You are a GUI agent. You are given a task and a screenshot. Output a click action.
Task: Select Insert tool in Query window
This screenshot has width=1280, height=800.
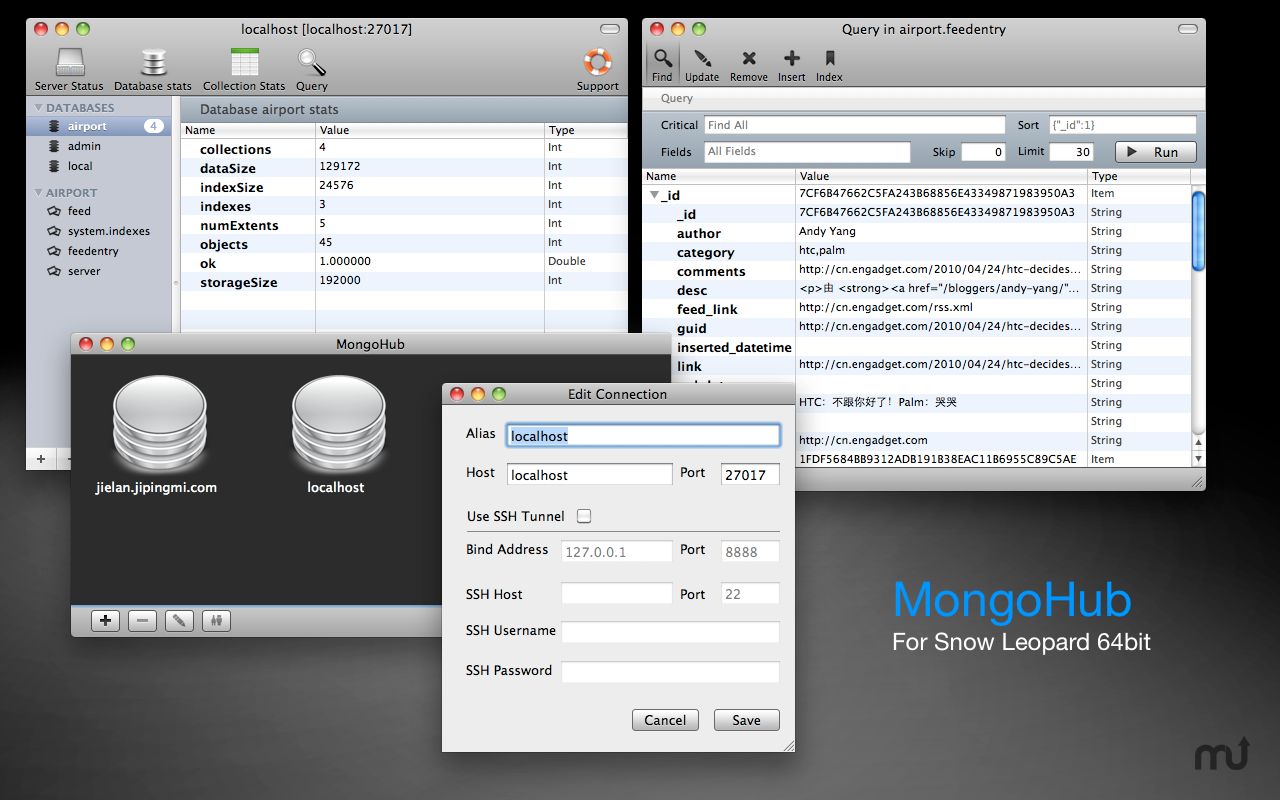792,64
